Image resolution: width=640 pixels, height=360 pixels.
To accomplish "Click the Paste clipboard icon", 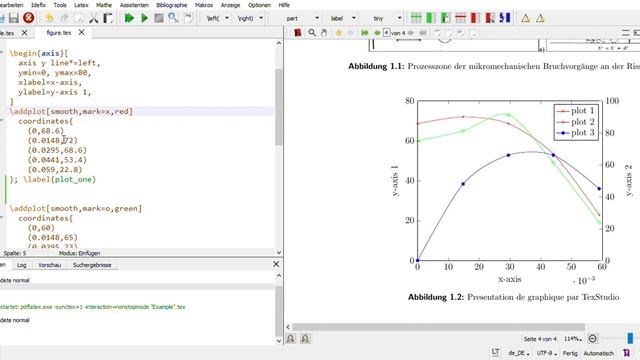I will [x=108, y=18].
